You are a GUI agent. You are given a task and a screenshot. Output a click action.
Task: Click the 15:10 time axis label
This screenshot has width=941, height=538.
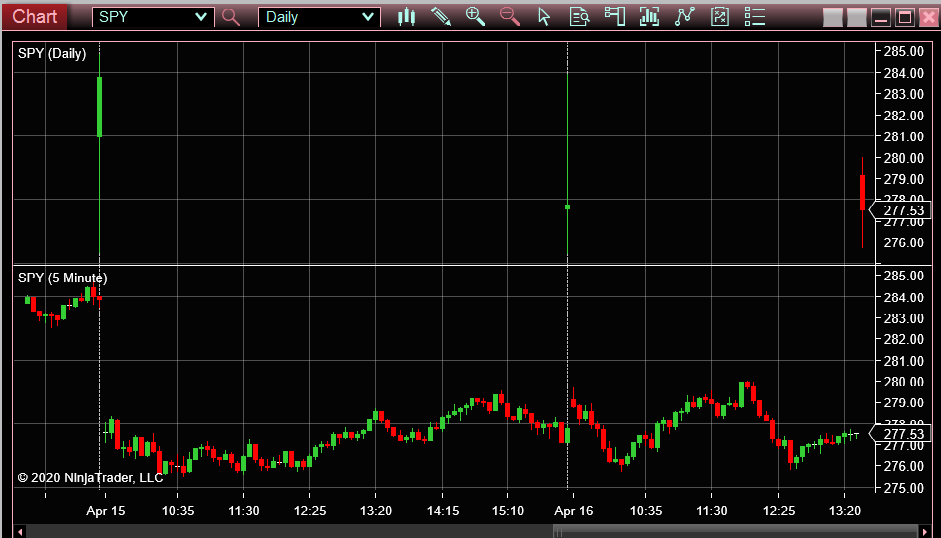coord(508,511)
